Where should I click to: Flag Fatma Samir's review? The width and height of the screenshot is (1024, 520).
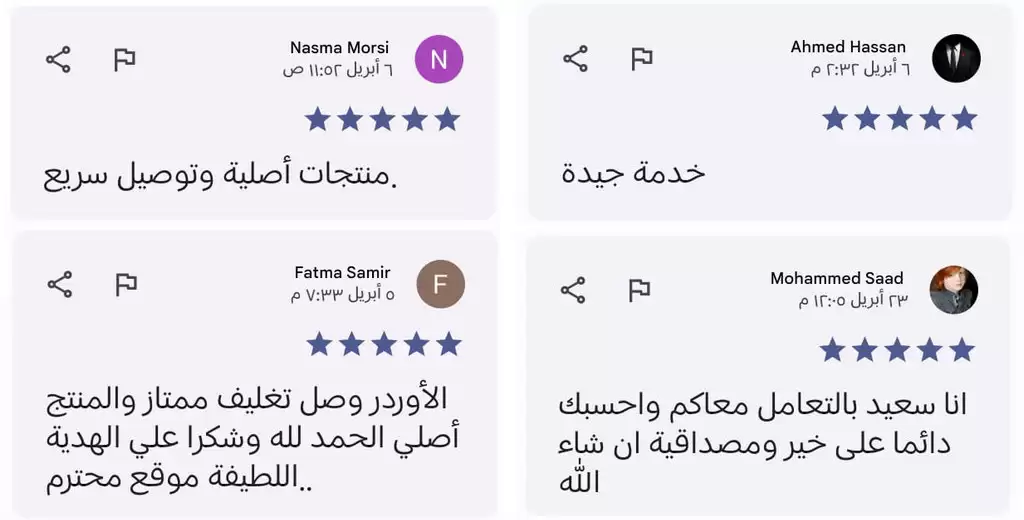[x=126, y=284]
